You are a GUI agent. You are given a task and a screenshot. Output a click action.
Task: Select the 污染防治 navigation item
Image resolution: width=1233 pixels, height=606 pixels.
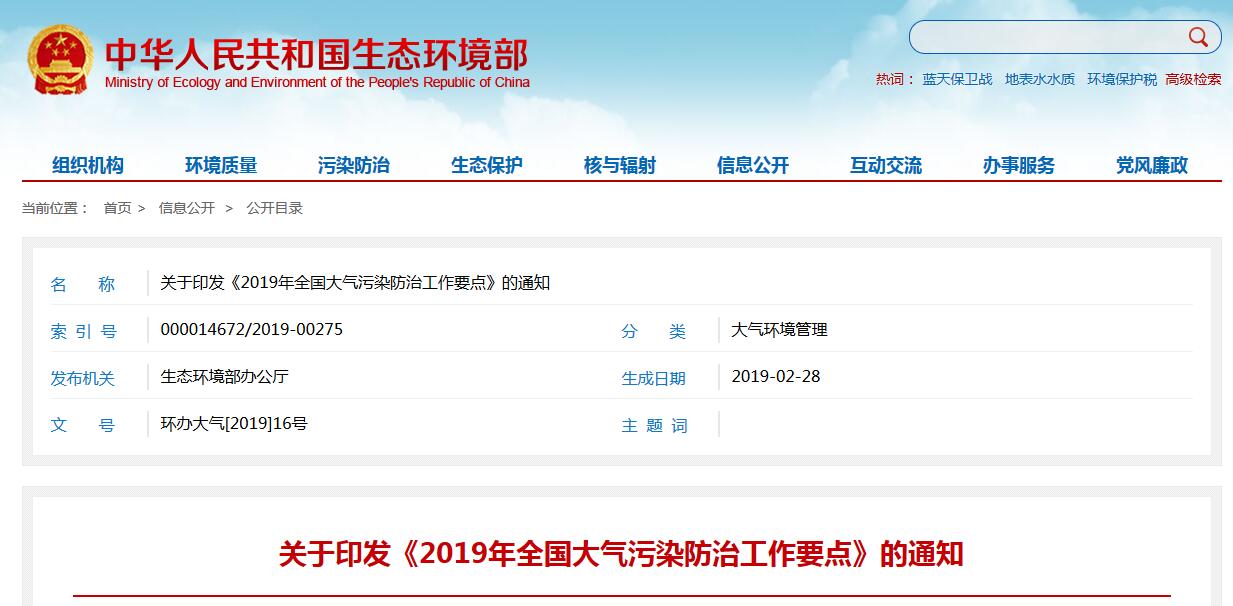354,165
